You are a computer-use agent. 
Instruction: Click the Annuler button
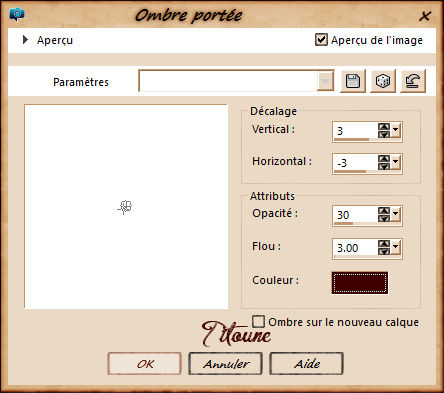(x=225, y=364)
